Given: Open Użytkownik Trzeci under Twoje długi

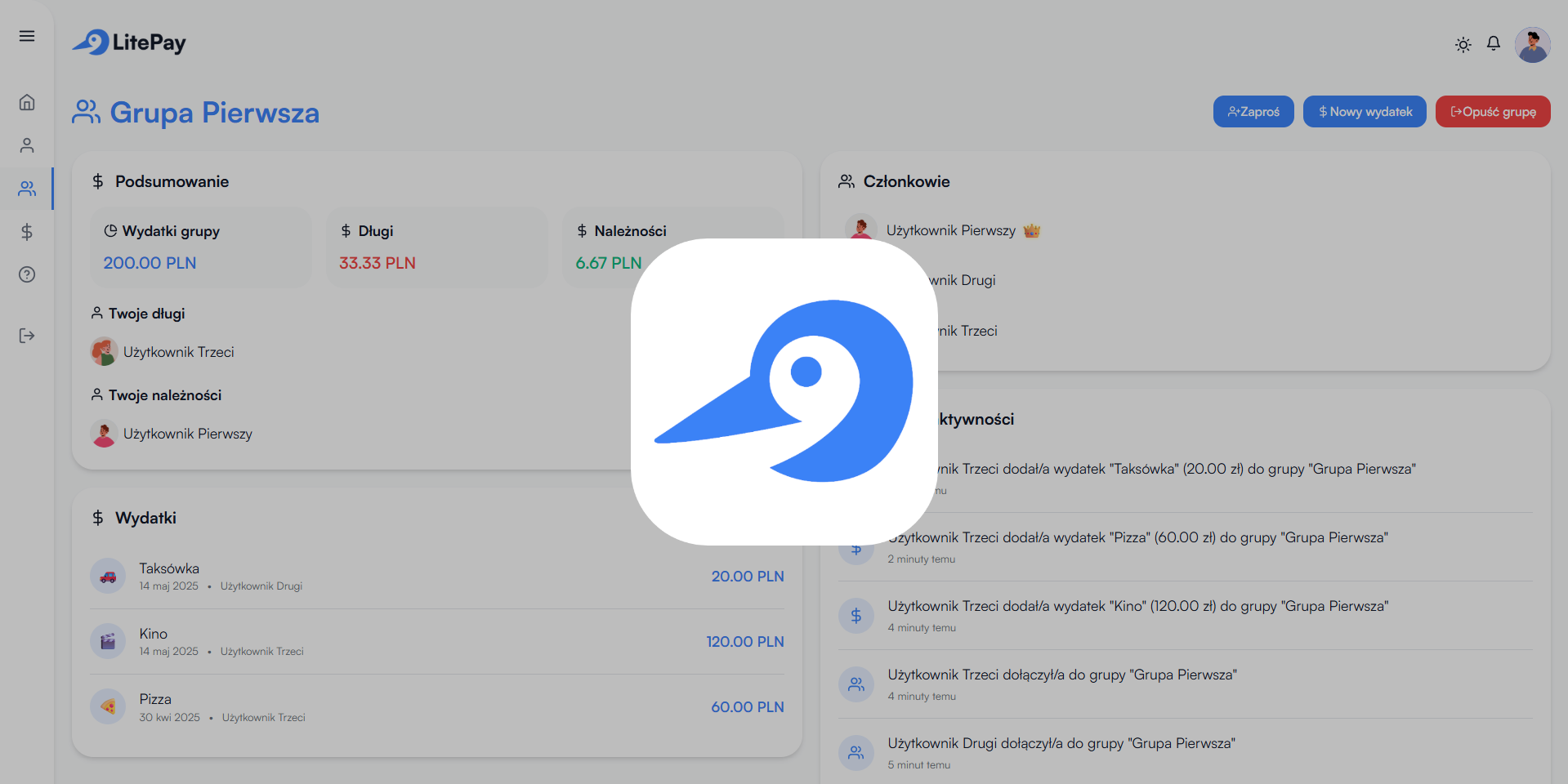Looking at the screenshot, I should coord(178,352).
